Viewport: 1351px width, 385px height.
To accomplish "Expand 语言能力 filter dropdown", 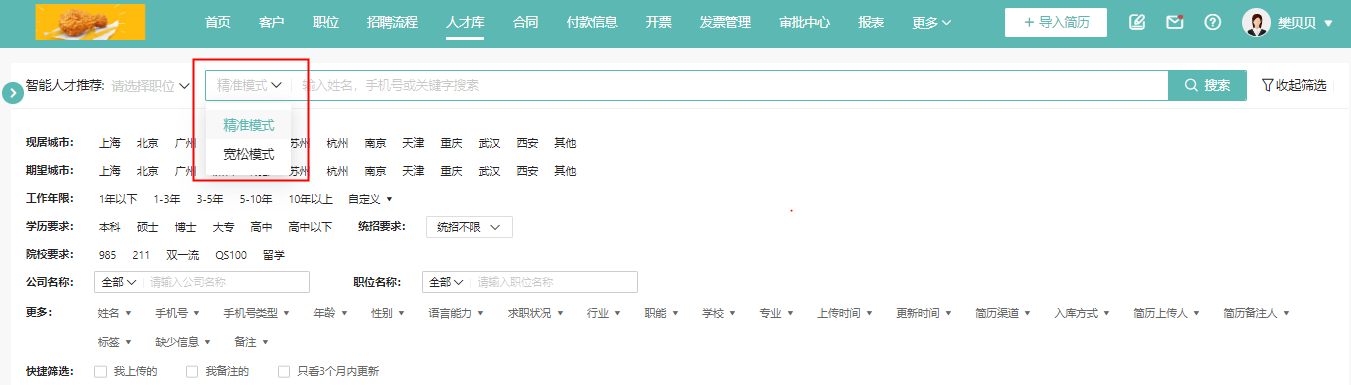I will 457,313.
